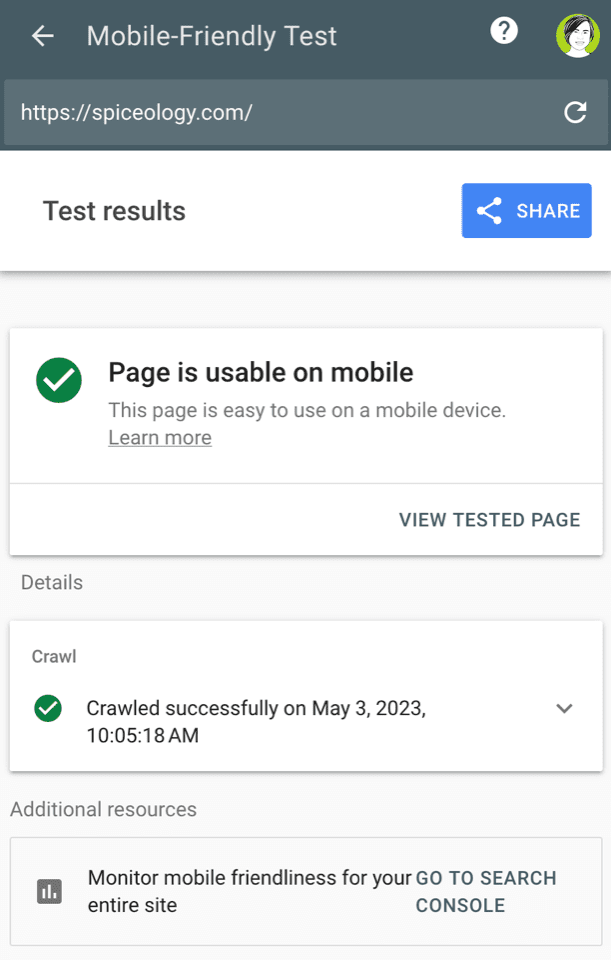The image size is (611, 960).
Task: Open your profile avatar in the top bar
Action: 578,35
